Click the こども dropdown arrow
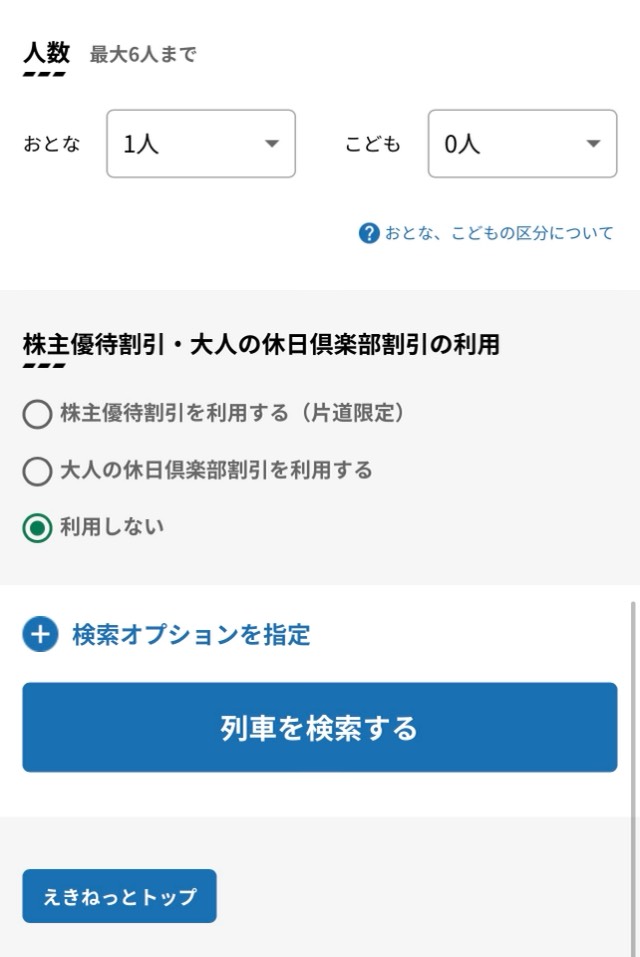640x957 pixels. click(x=593, y=144)
